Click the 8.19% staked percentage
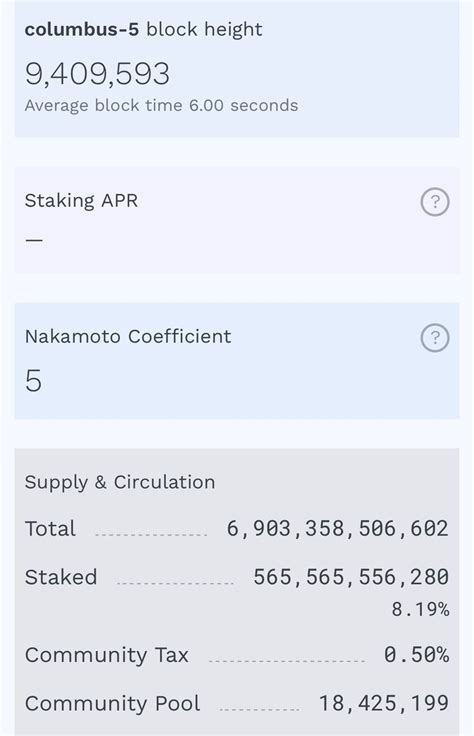 420,609
